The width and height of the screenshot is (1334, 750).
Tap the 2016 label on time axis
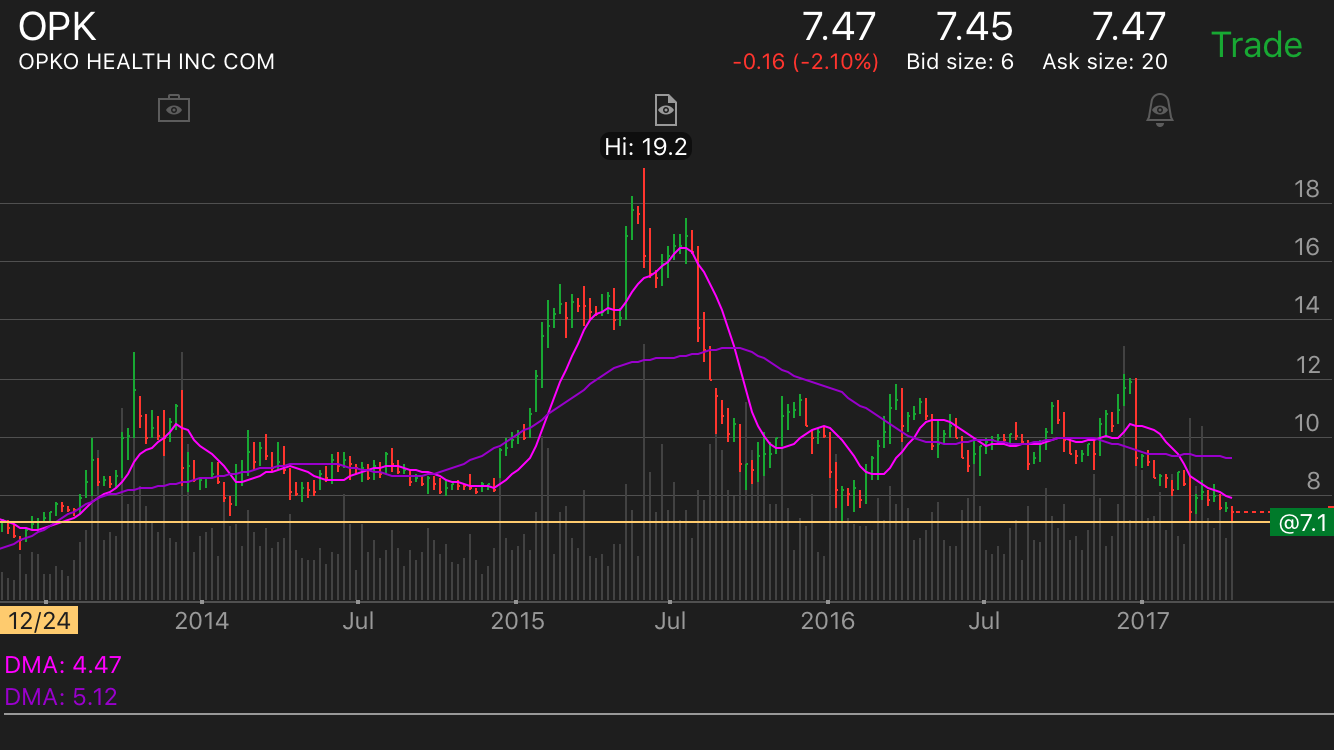[828, 621]
